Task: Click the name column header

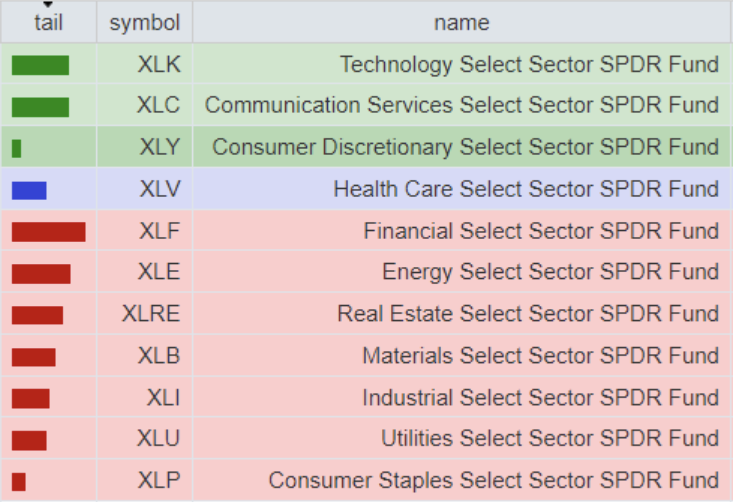Action: click(461, 22)
